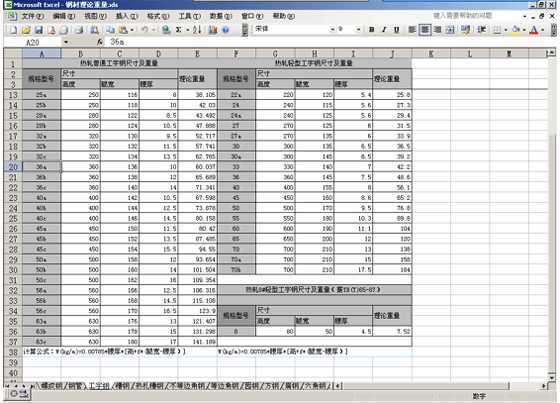Toggle Center alignment
560x403 pixels.
[x=425, y=30]
